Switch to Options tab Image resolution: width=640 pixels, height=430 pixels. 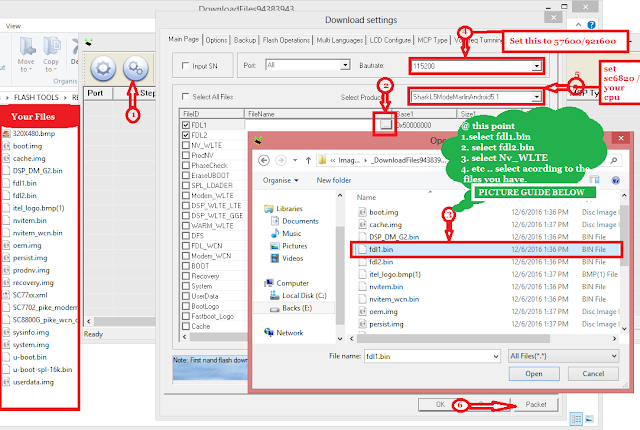click(216, 40)
